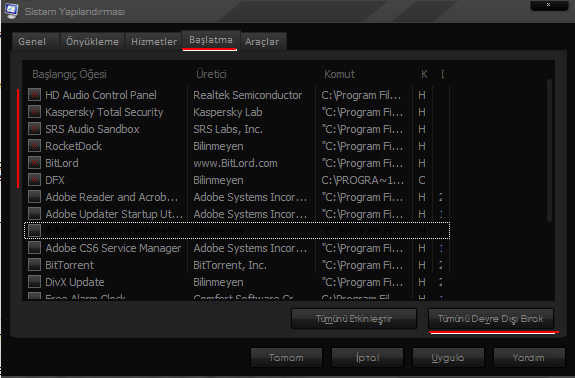Select the DivX Update row name

tap(75, 282)
